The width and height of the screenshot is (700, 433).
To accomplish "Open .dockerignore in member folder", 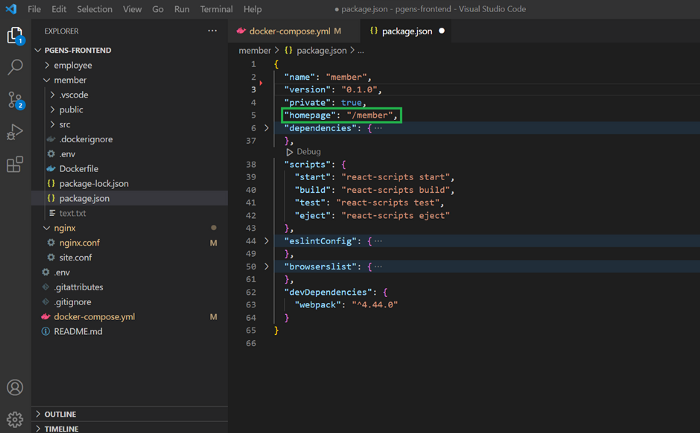I will 86,139.
